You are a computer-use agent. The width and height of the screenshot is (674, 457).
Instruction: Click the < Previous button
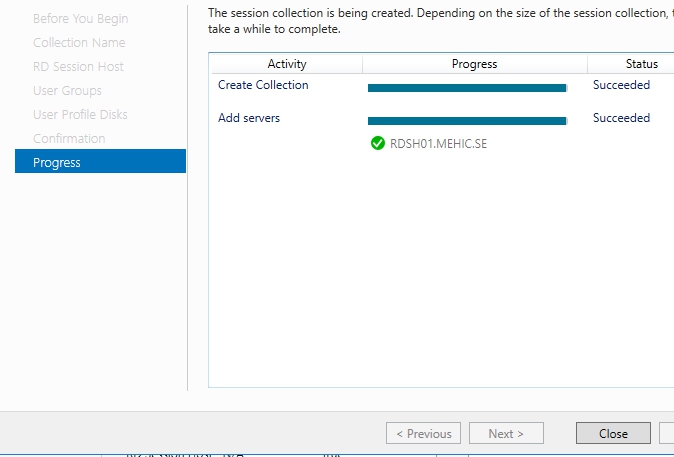[423, 433]
